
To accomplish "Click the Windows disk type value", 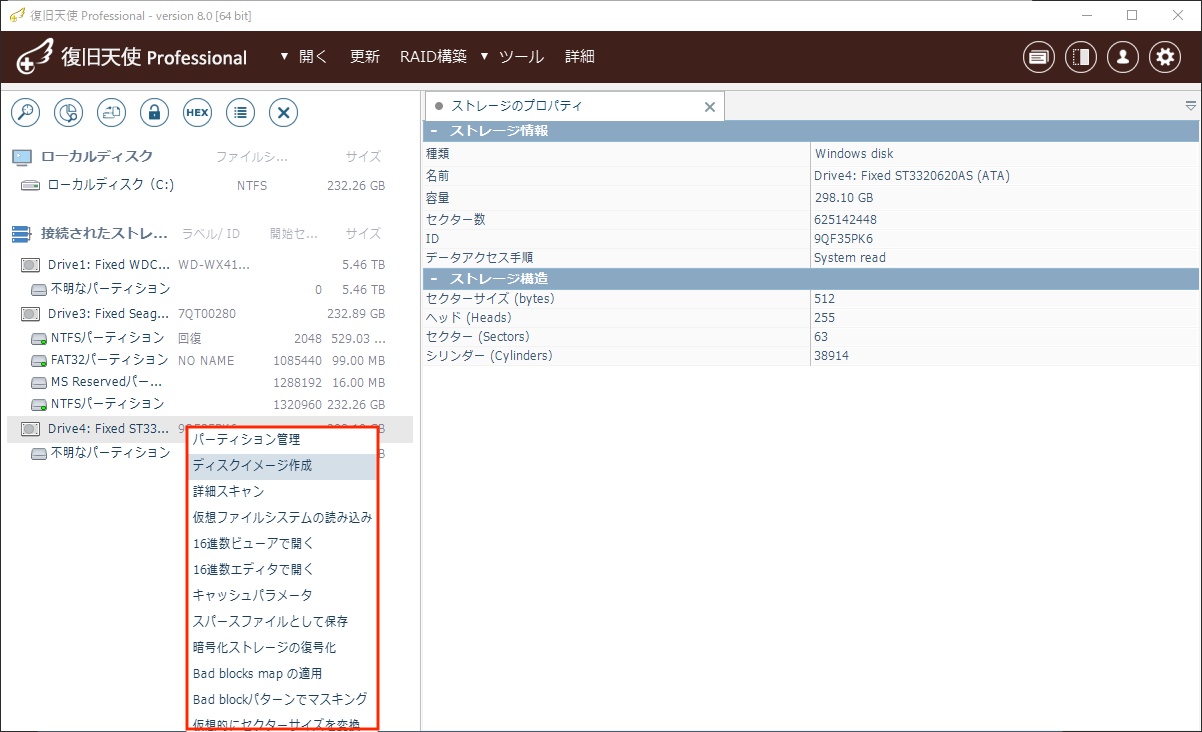I will tap(854, 154).
